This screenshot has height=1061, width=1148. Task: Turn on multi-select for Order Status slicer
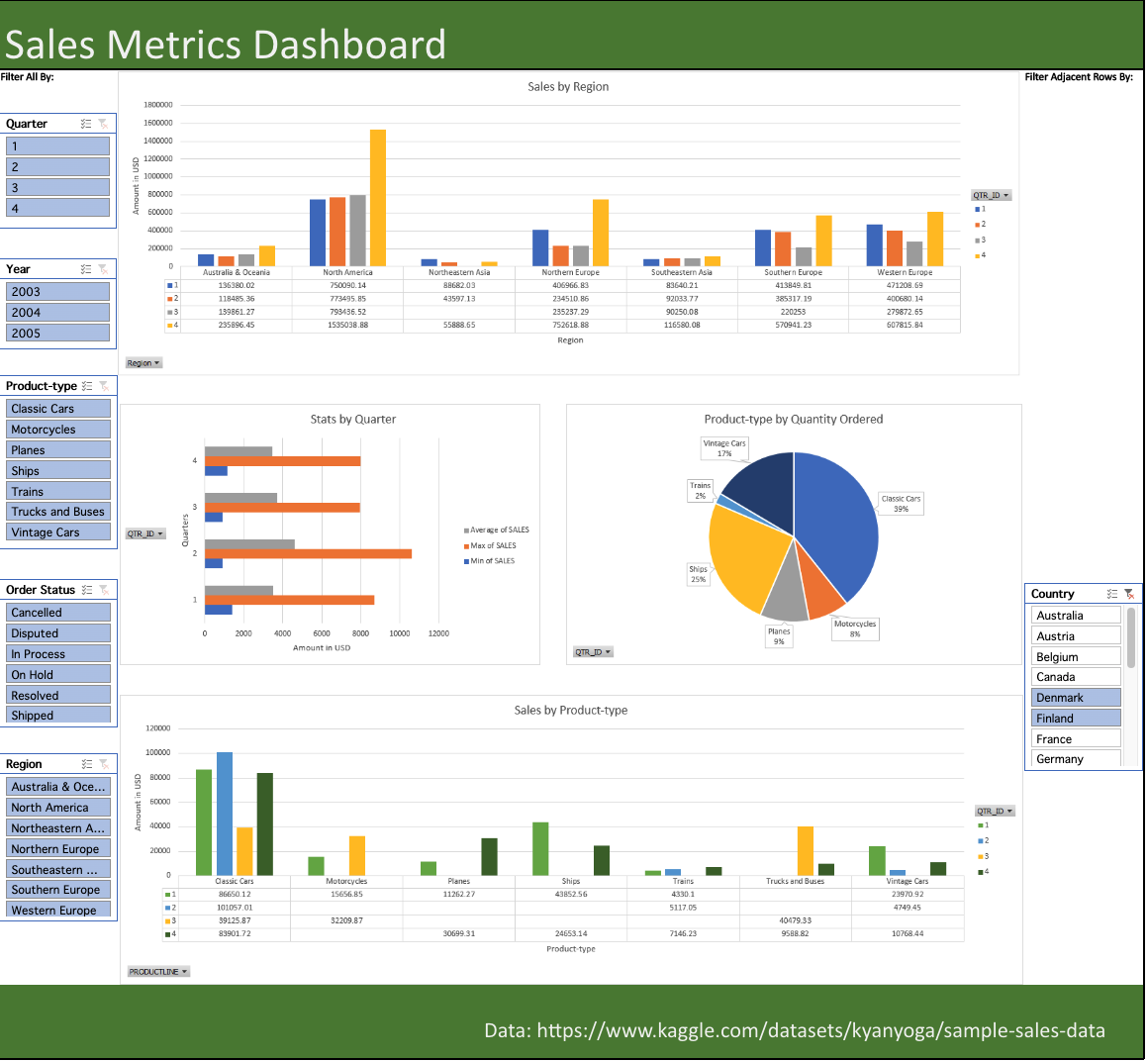pos(87,590)
